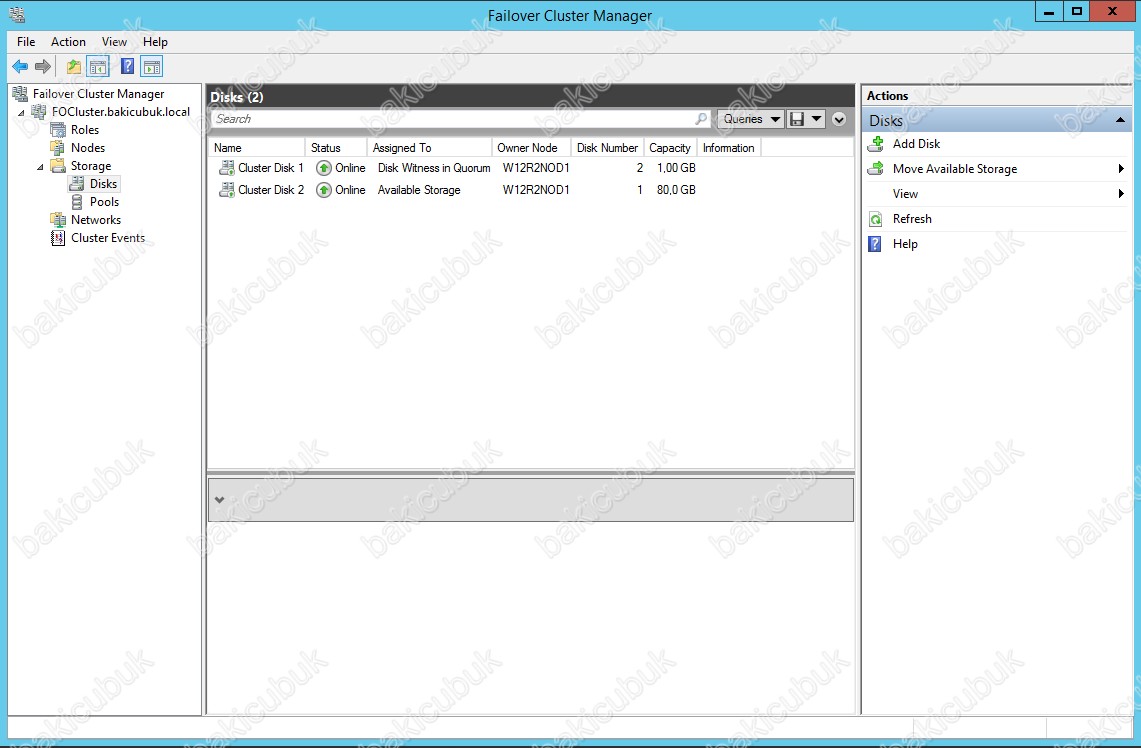Sort by the Assigned To column header
This screenshot has width=1141, height=748.
429,148
